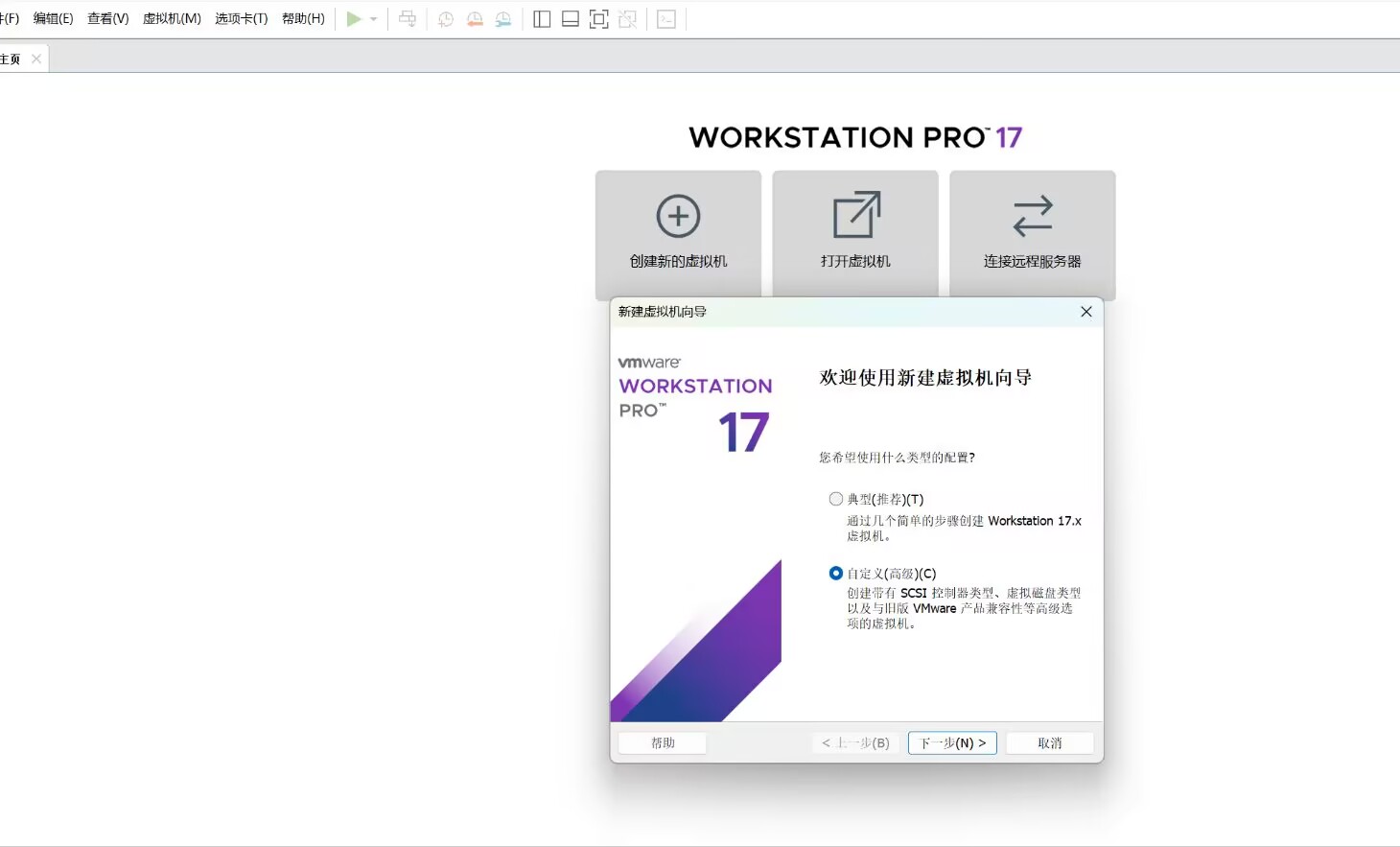Click the 创建新的虚拟机 tile
The image size is (1400, 847).
point(678,235)
